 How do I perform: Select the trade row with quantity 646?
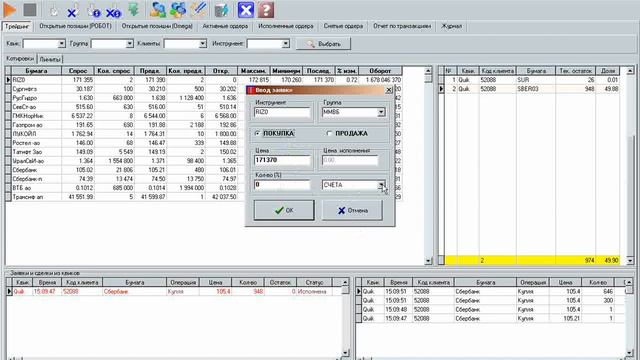coord(490,291)
